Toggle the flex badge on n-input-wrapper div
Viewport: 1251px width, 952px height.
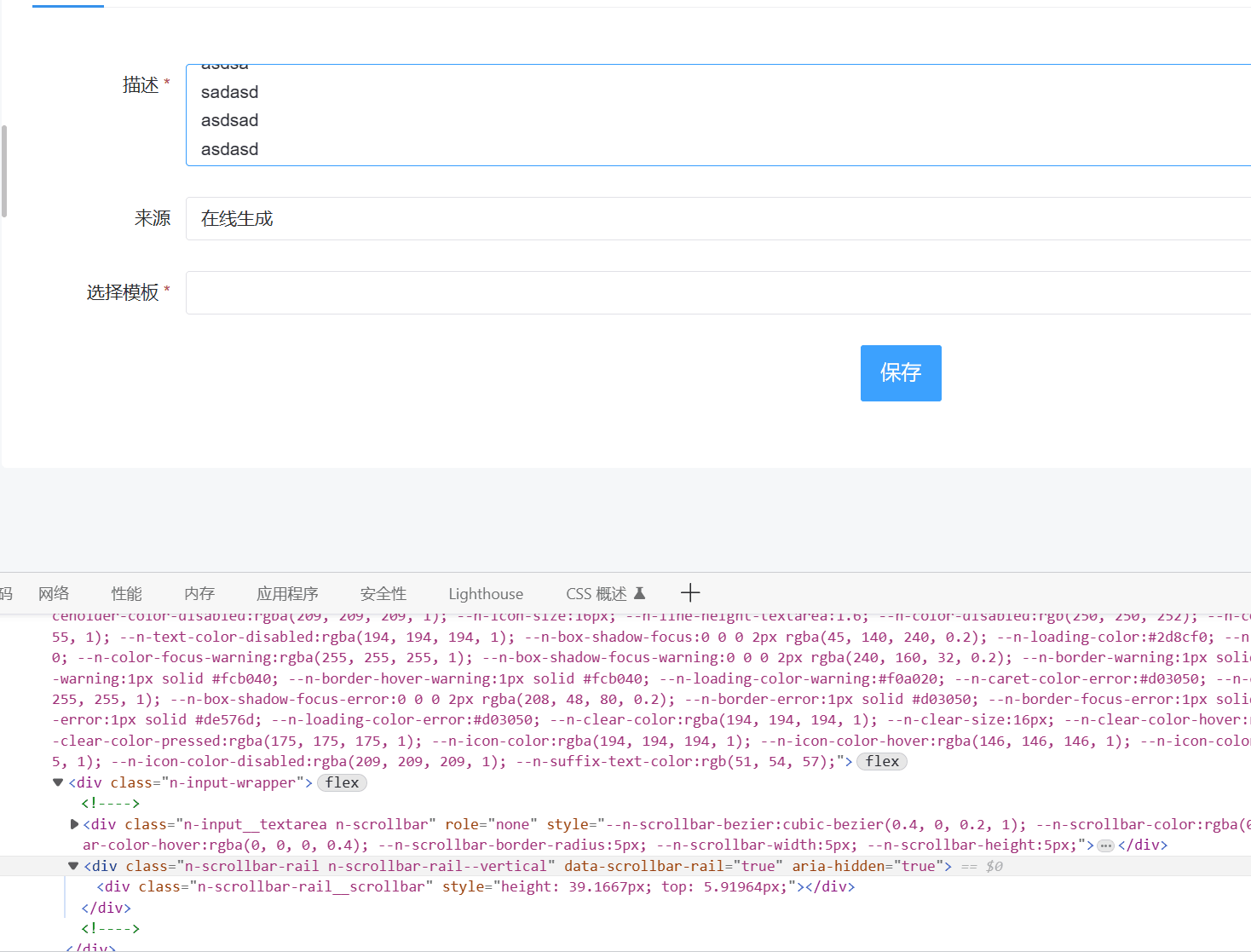[x=341, y=782]
